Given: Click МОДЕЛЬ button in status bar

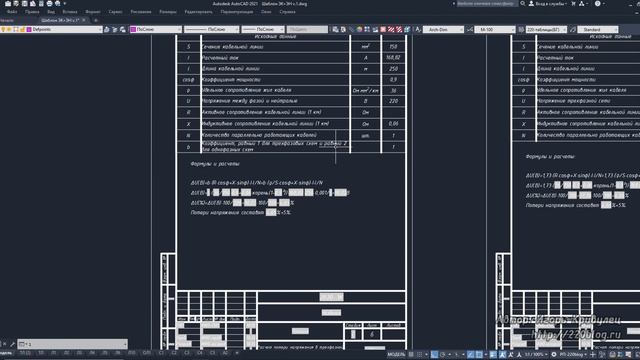Looking at the screenshot, I should (x=396, y=355).
